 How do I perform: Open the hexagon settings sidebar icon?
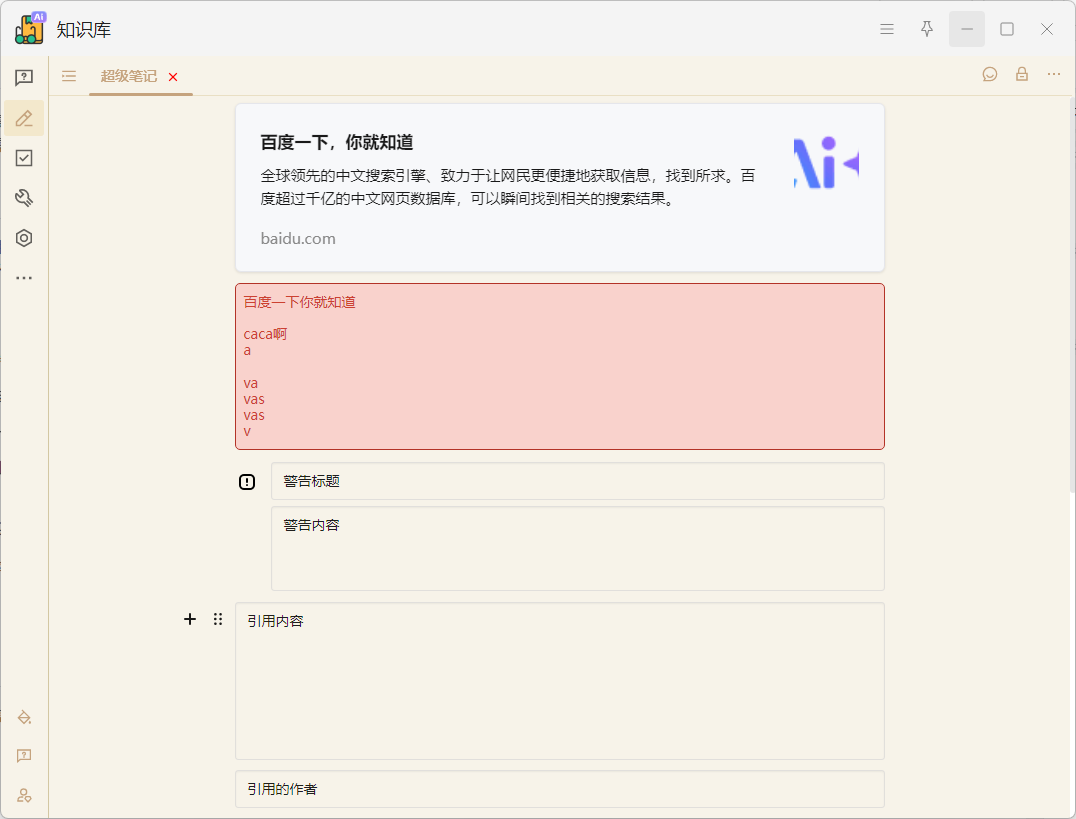[24, 238]
